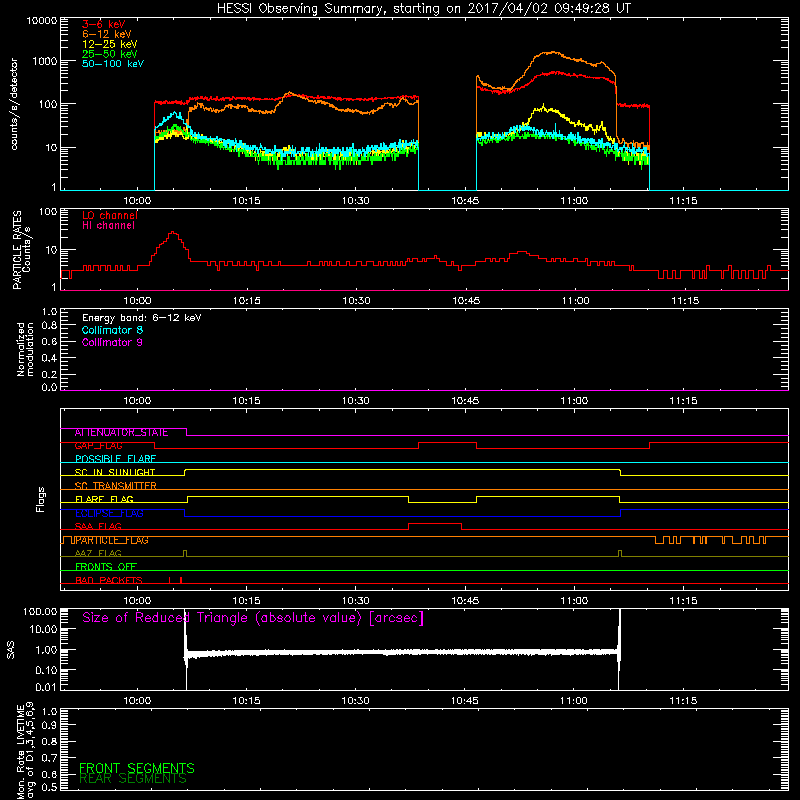Click the FRONT SEGMENTS legend label
The image size is (800, 800).
point(137,768)
